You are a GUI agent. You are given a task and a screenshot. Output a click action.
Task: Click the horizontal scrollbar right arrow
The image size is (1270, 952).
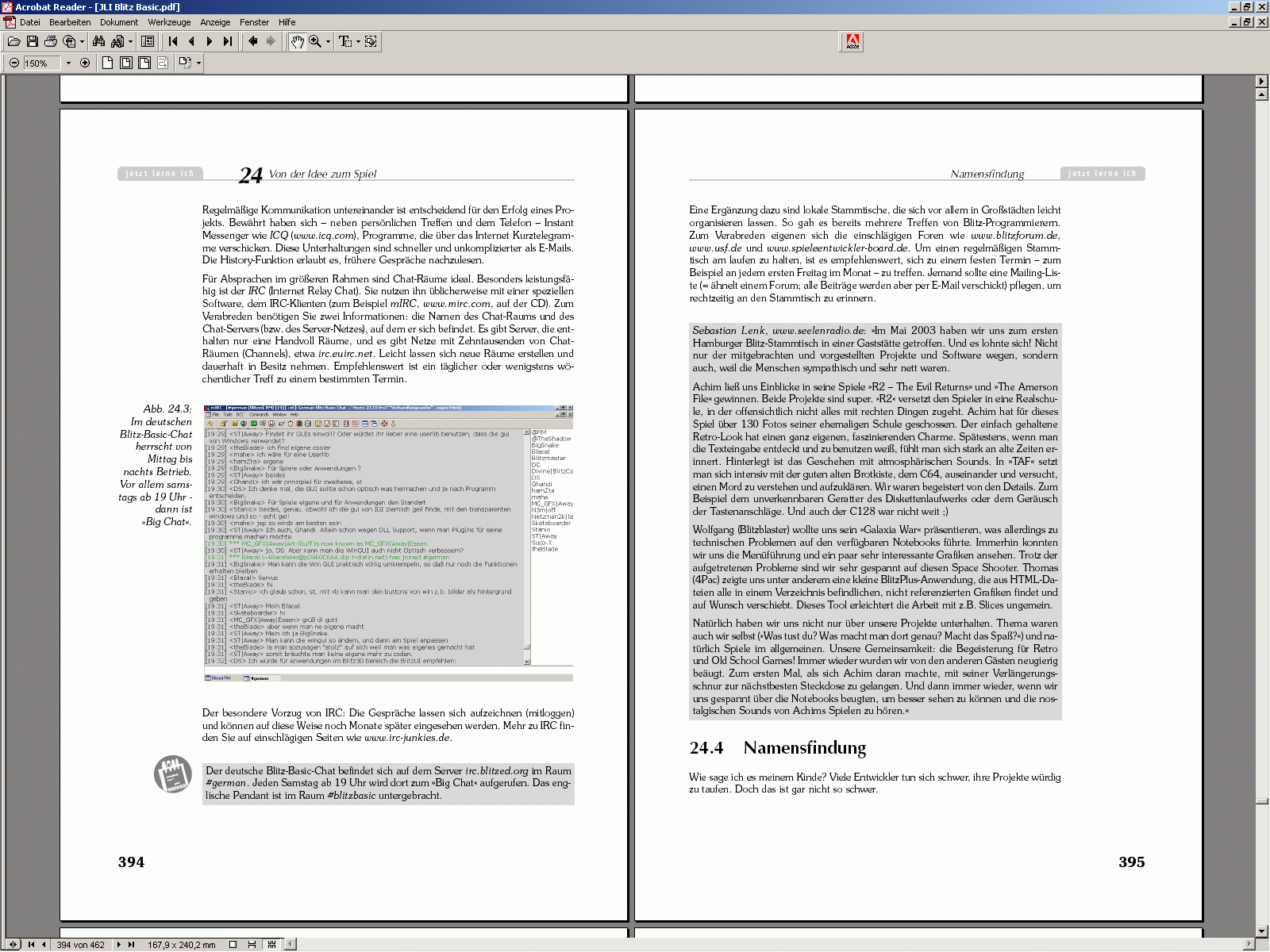click(1249, 944)
